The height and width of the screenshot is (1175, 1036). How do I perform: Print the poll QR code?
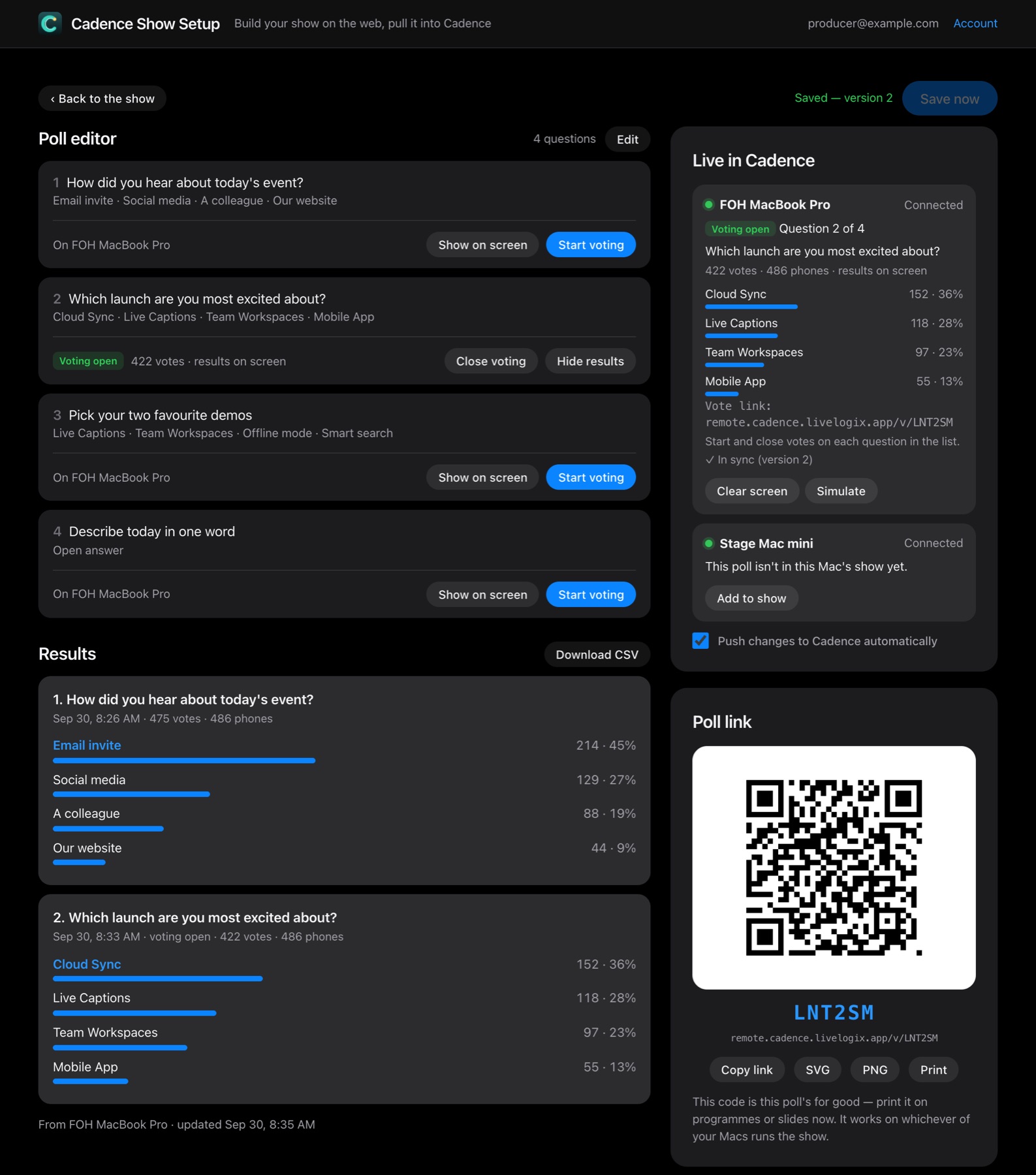pyautogui.click(x=934, y=1069)
